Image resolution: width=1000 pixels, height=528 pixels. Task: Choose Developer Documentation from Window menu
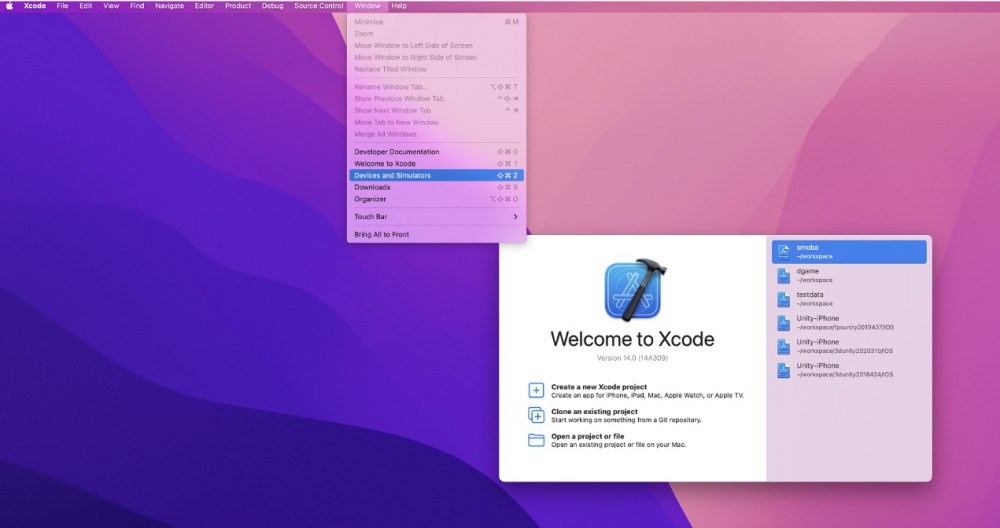(x=396, y=152)
